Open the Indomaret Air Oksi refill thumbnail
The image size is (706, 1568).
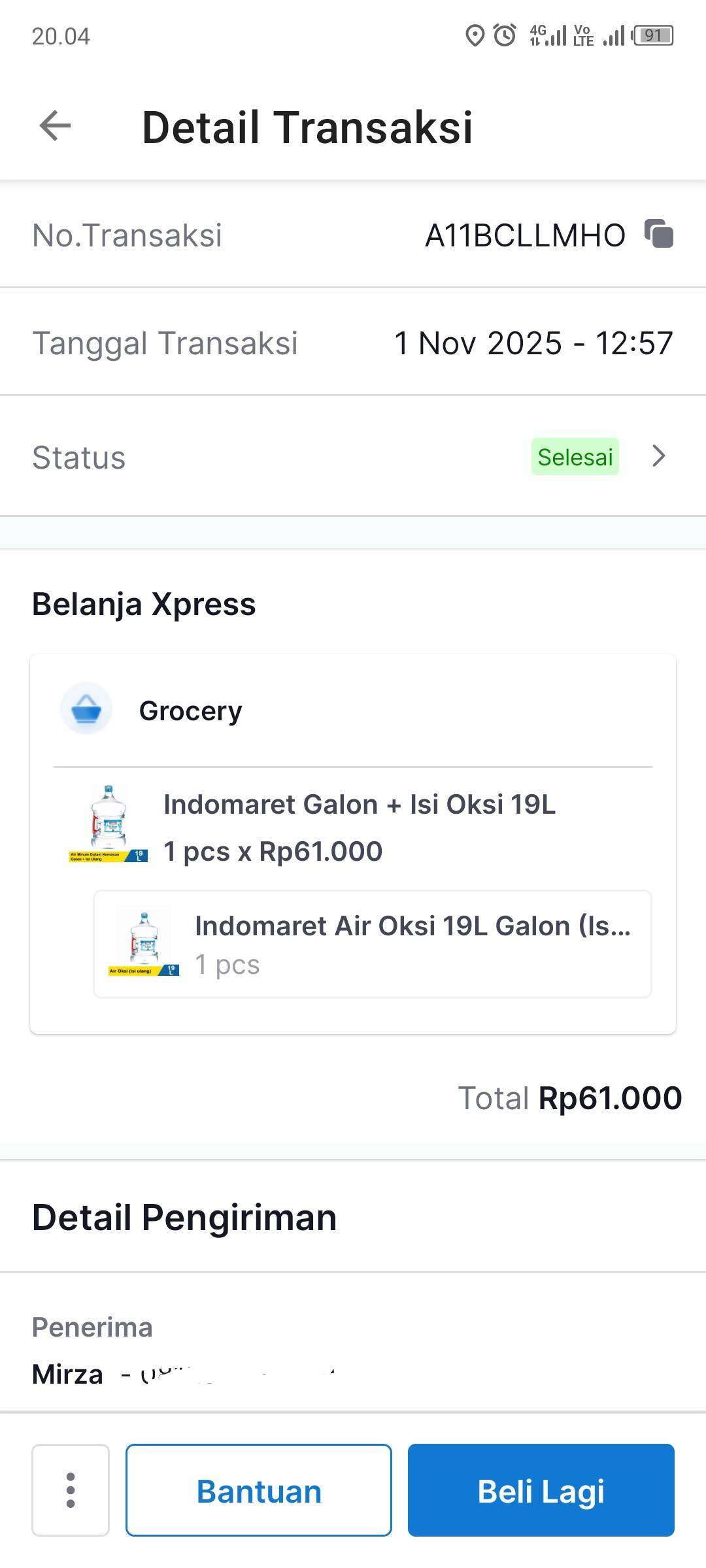click(x=144, y=944)
